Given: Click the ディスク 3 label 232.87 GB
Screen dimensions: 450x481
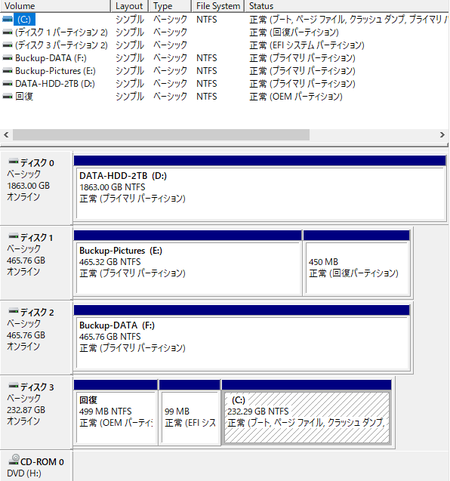Looking at the screenshot, I should 26,410.
